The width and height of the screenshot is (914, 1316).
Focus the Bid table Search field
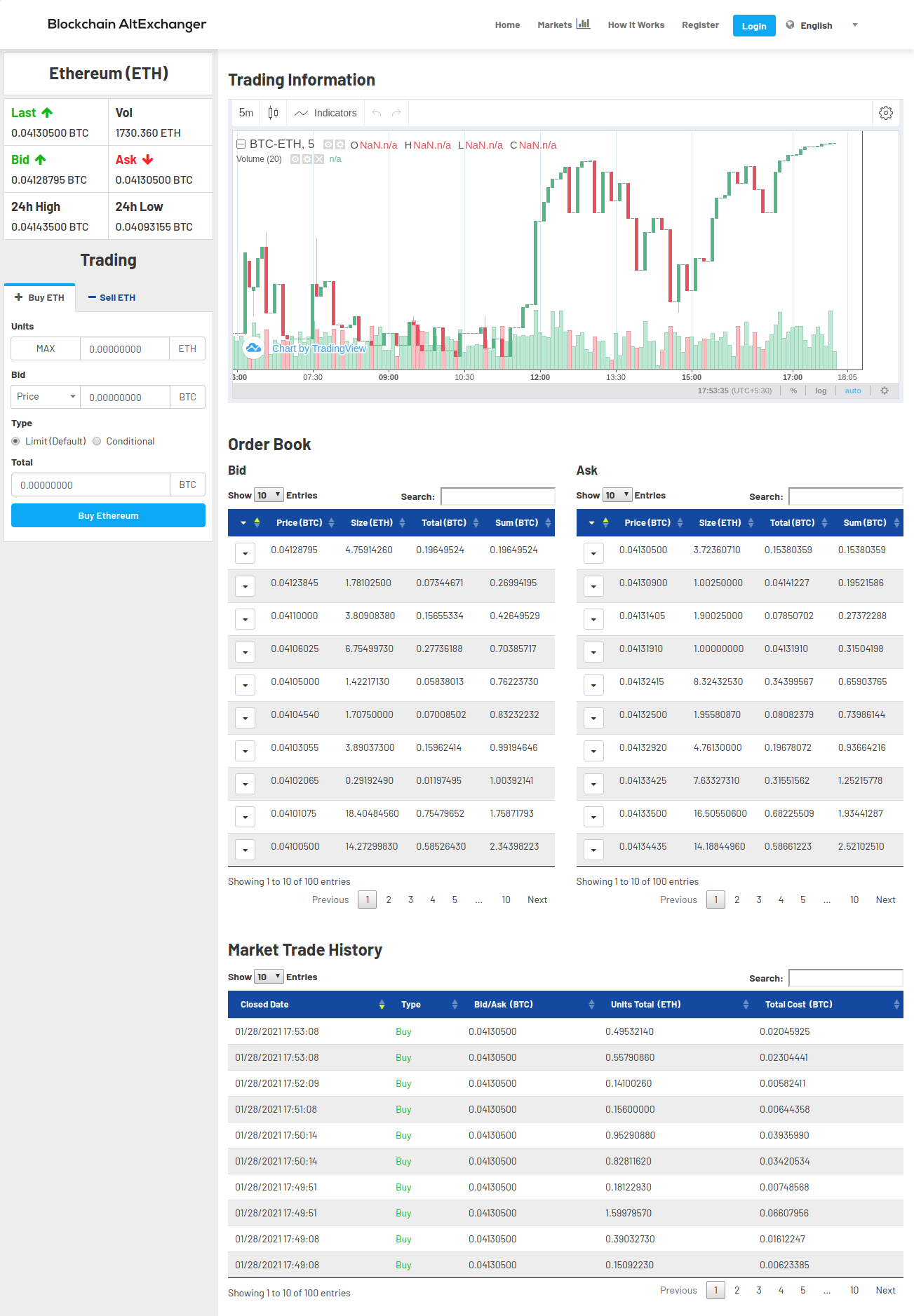tap(497, 496)
